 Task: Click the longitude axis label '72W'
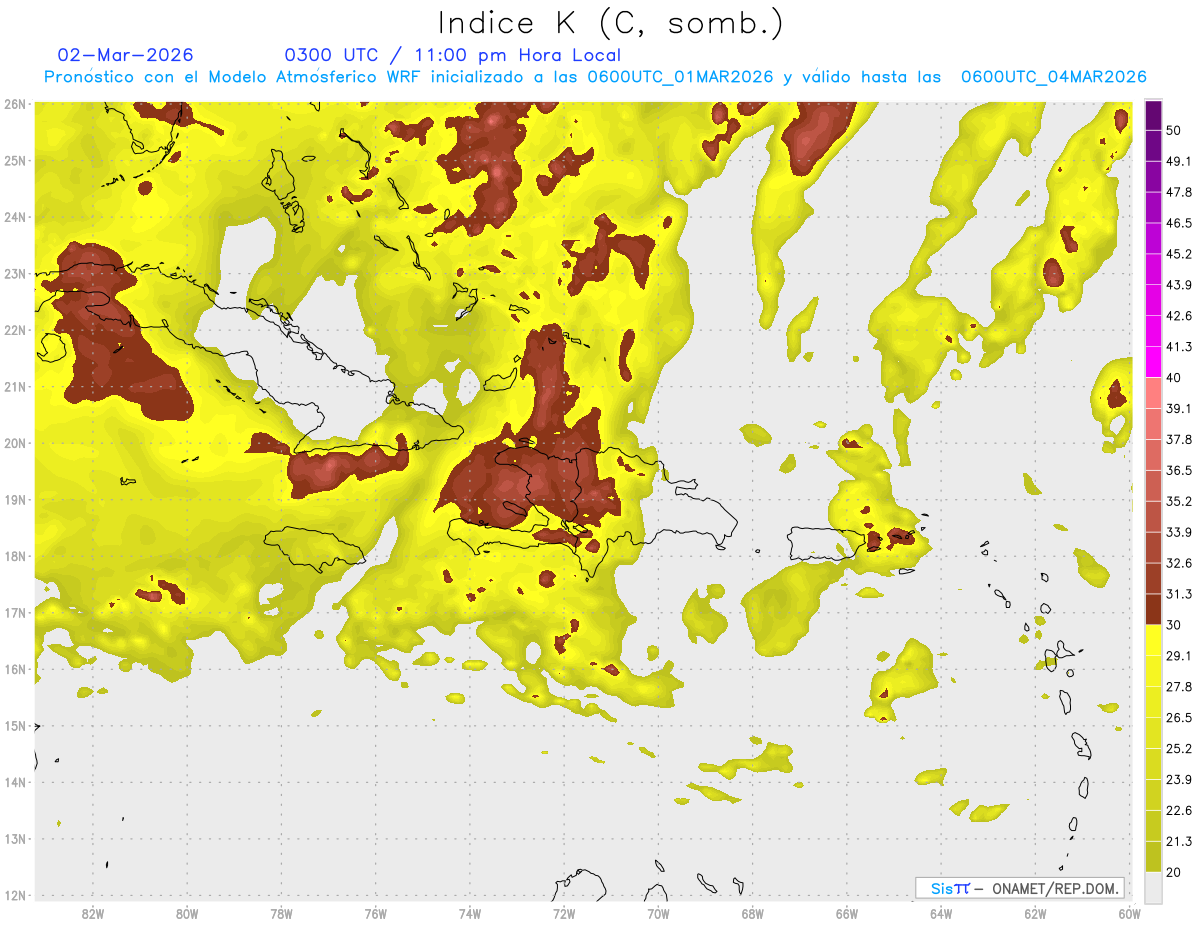click(x=564, y=913)
